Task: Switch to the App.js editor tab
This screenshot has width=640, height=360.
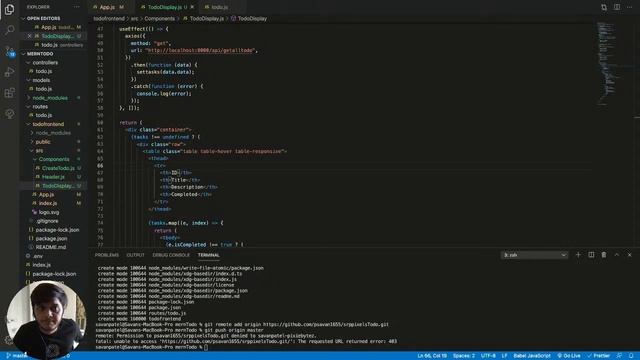Action: coord(107,7)
